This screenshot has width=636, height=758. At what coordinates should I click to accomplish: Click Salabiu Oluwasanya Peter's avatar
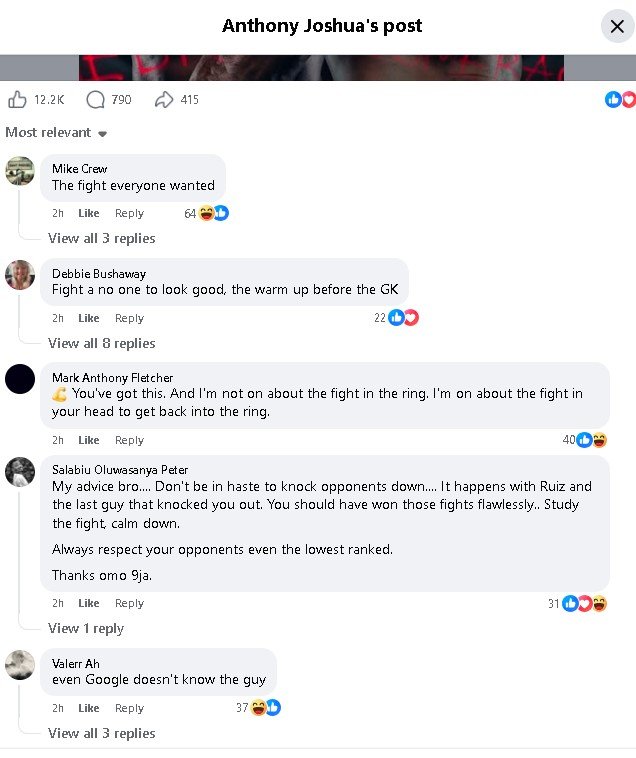point(20,472)
